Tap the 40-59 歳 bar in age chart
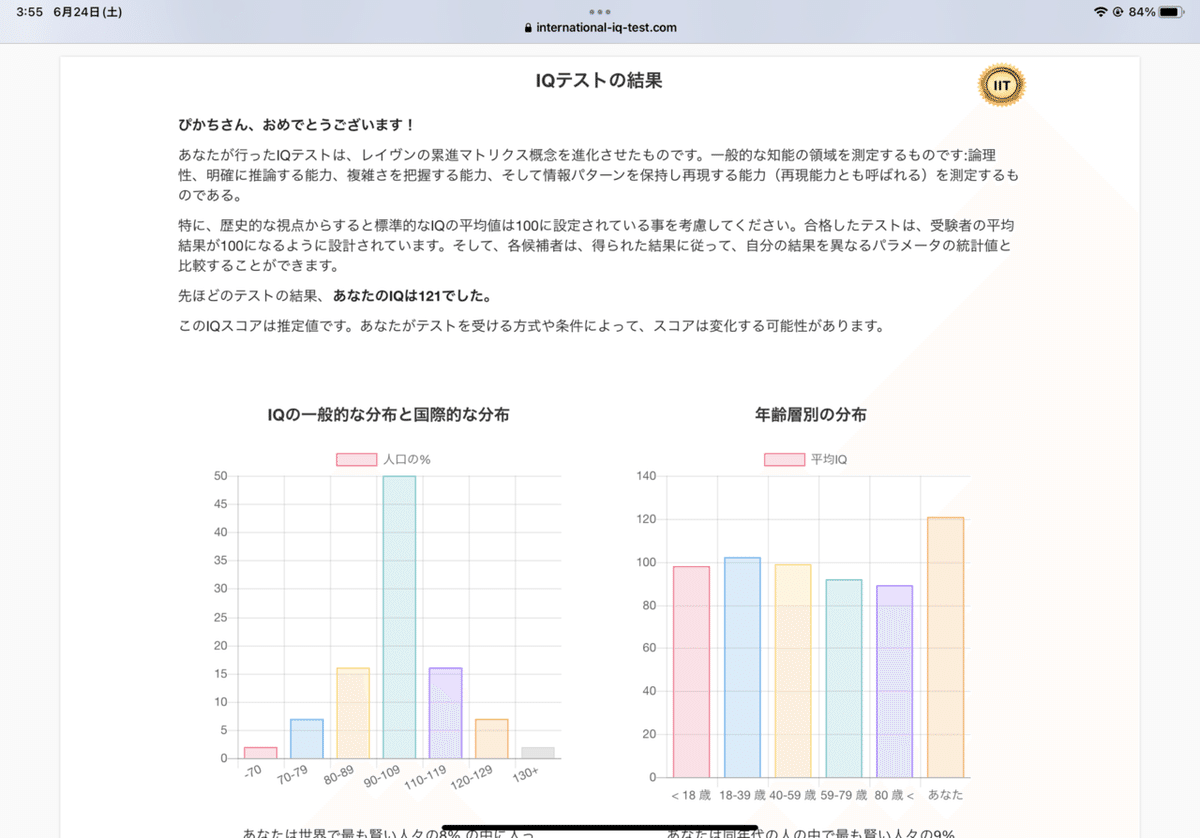1200x838 pixels. (x=793, y=671)
